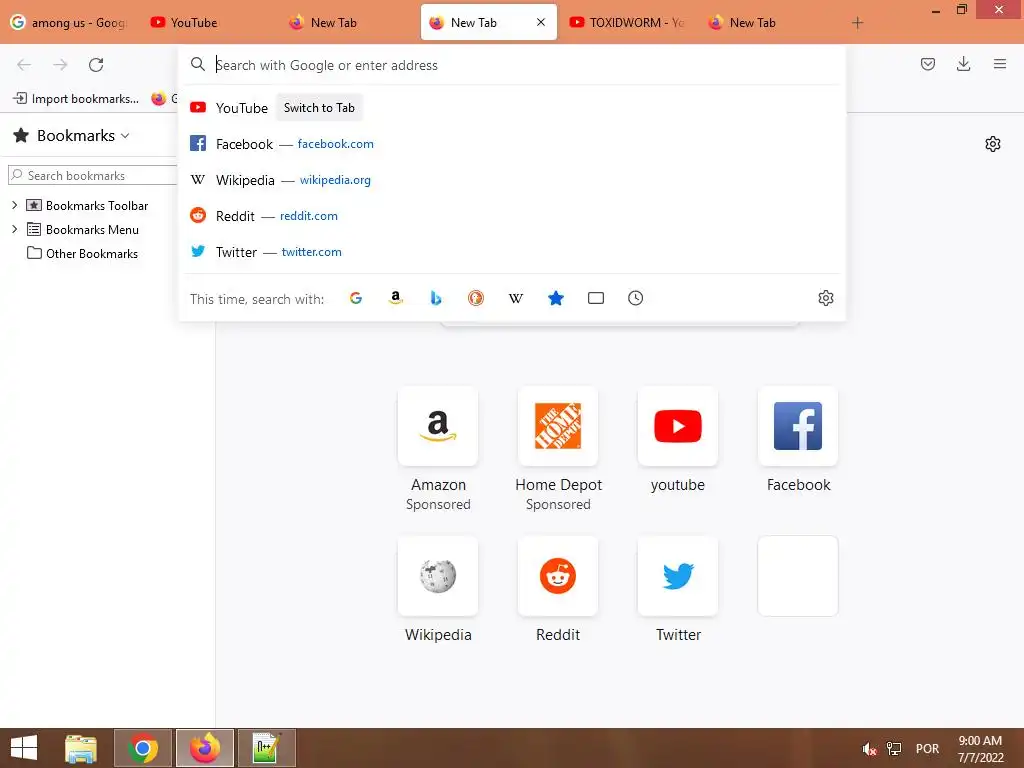The width and height of the screenshot is (1024, 768).
Task: Click the forward arrow button
Action: tap(60, 65)
